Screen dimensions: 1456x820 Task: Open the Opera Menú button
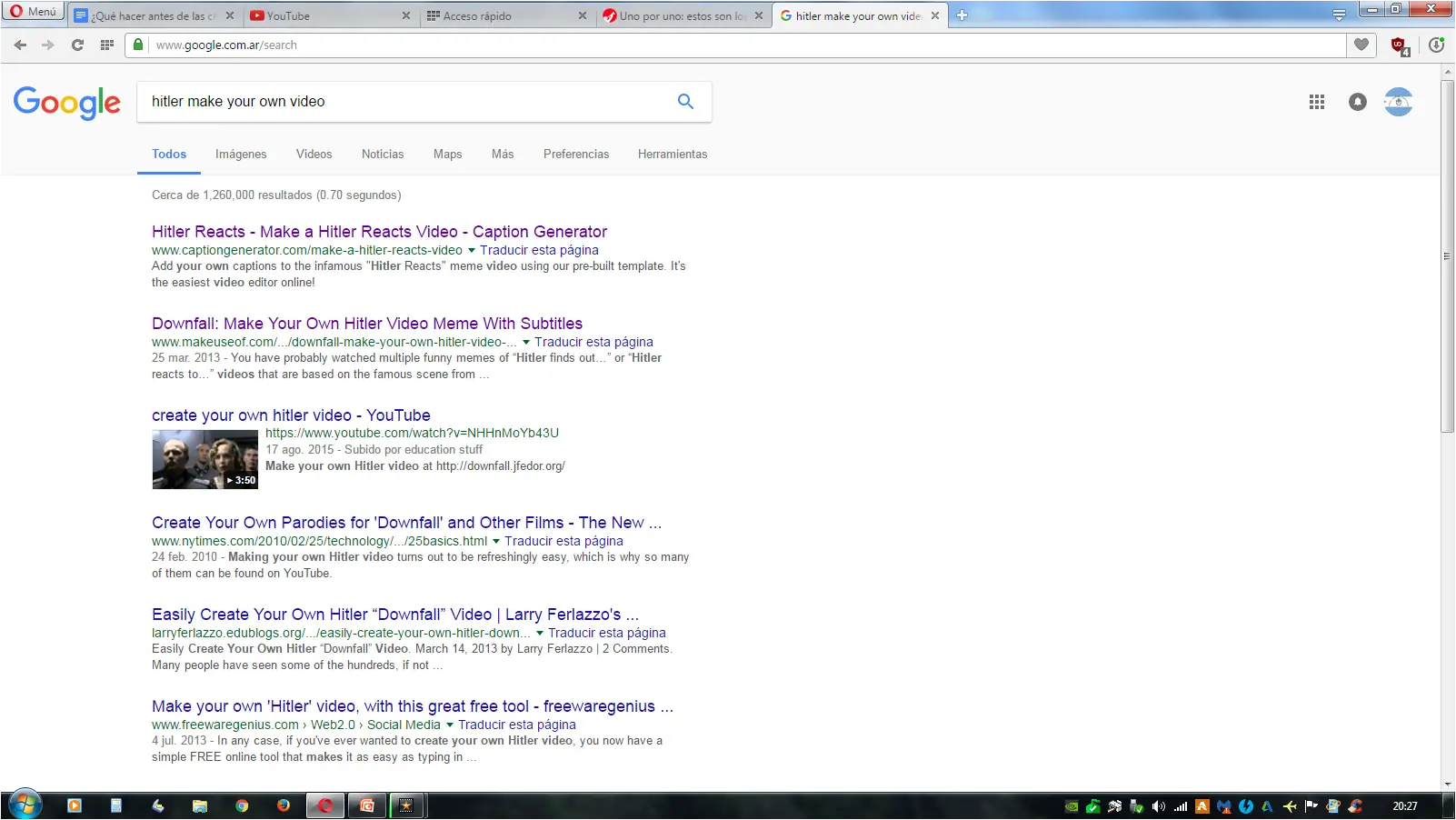point(33,12)
